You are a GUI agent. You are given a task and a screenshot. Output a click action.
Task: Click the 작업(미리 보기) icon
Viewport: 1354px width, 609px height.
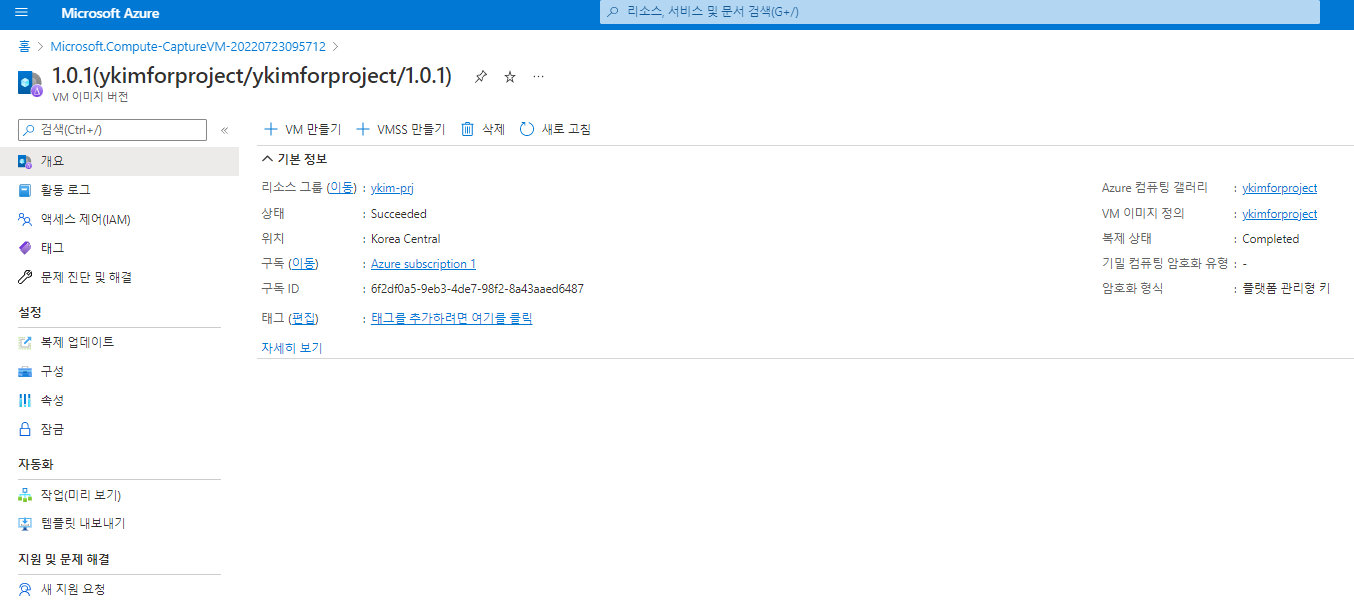pos(25,495)
